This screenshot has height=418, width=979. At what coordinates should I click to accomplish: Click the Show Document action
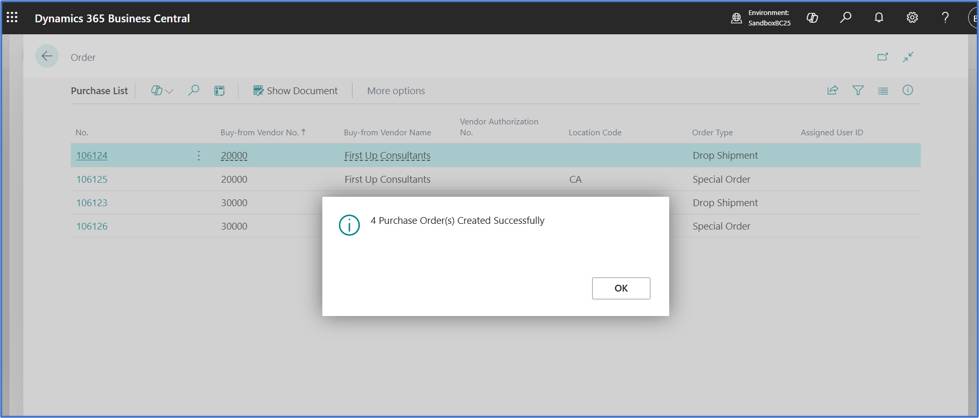coord(295,91)
